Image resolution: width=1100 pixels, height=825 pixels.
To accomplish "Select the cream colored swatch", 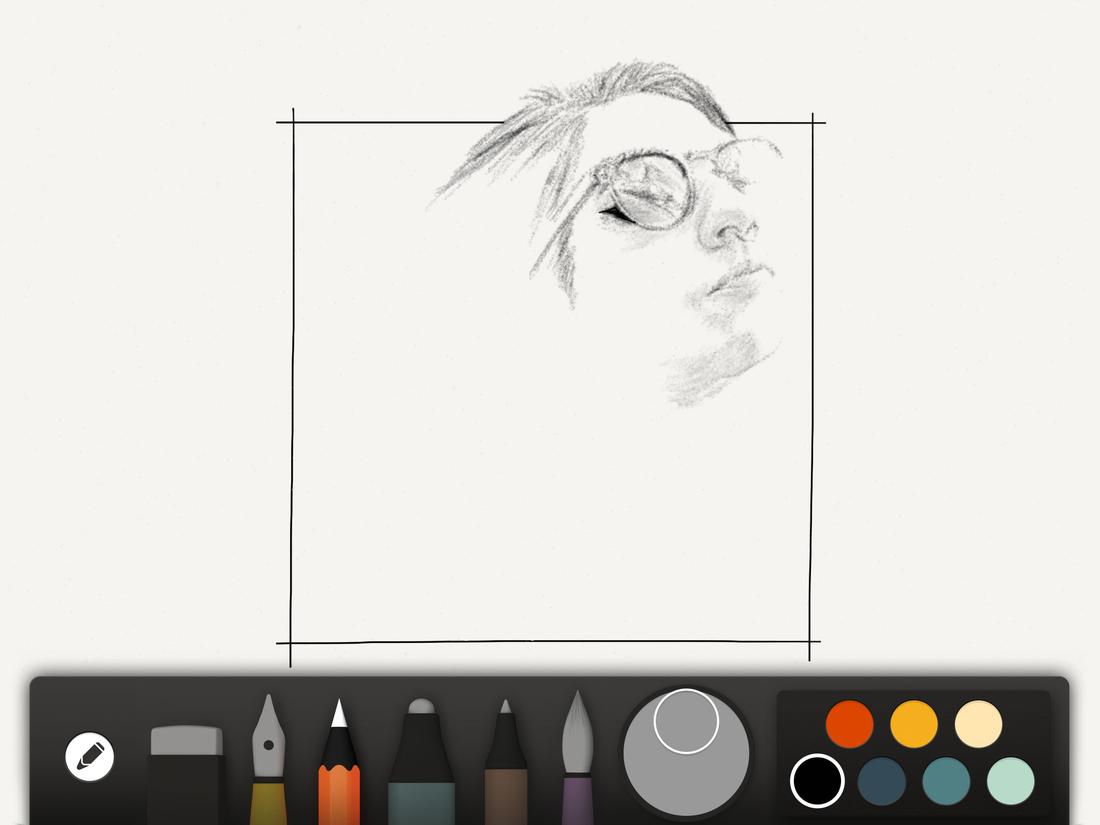I will [x=977, y=722].
